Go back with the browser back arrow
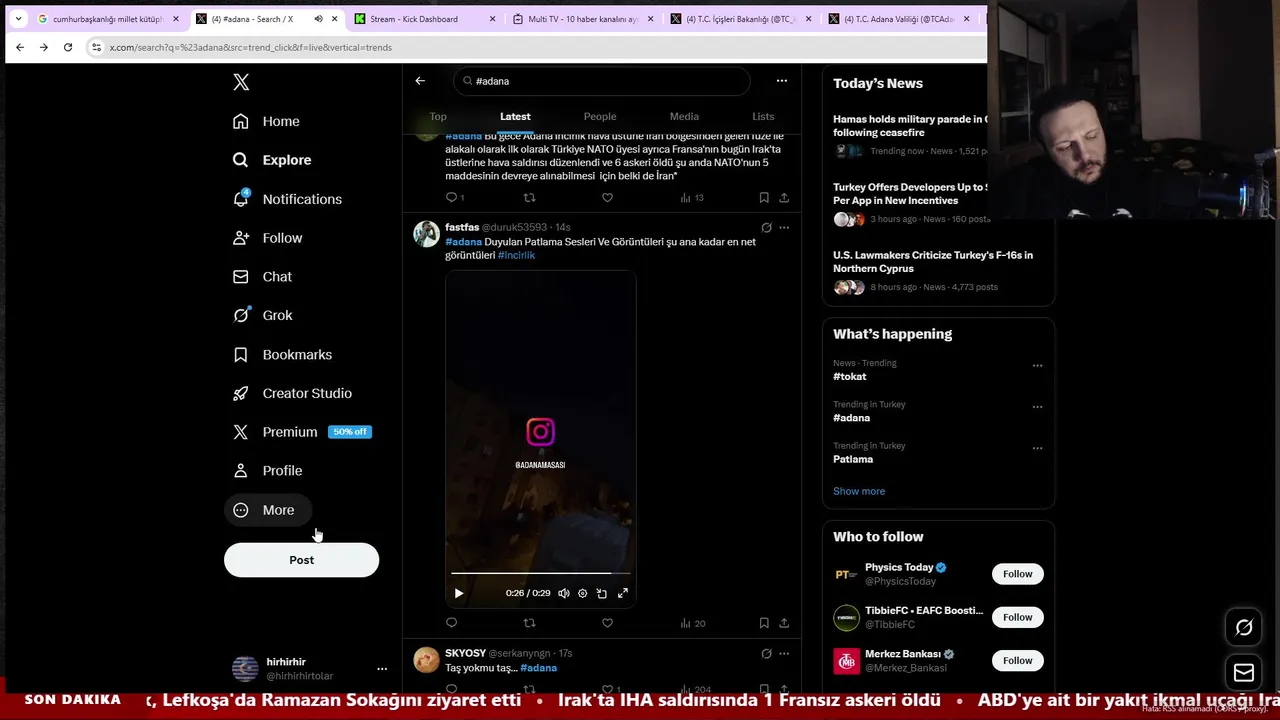 (20, 47)
